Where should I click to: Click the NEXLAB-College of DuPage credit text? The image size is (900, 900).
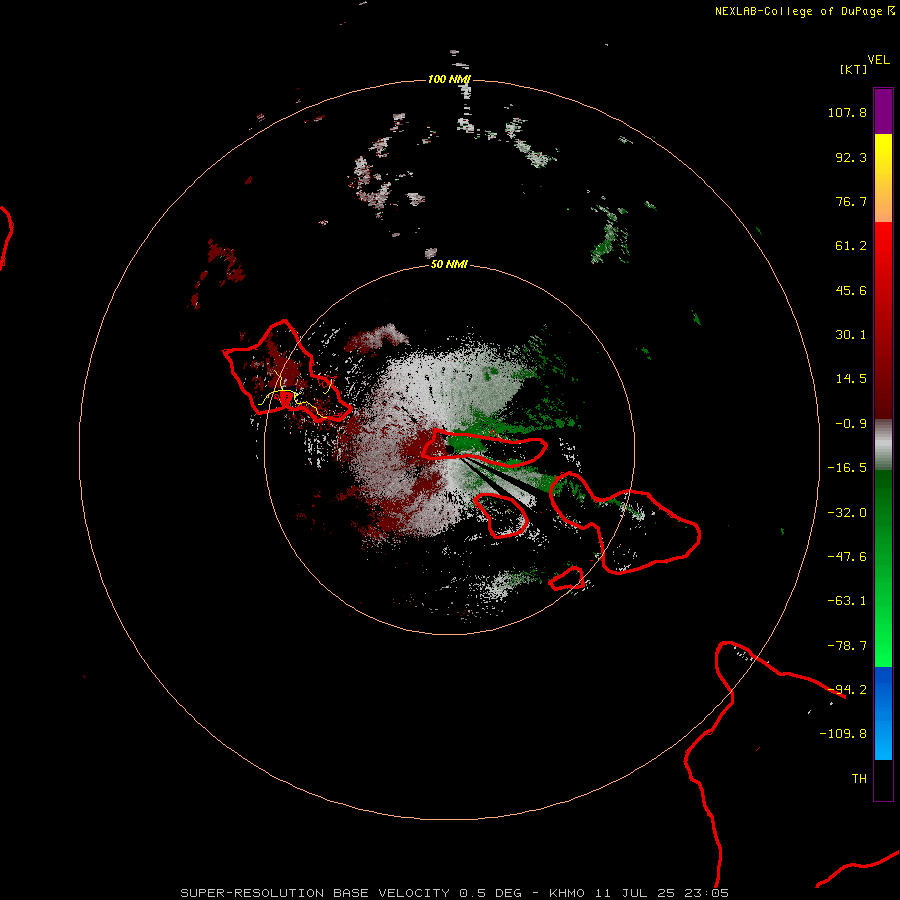coord(805,11)
